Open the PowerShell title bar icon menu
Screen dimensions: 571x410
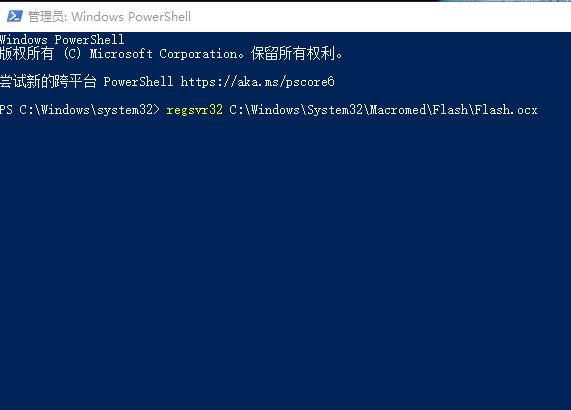pyautogui.click(x=15, y=16)
